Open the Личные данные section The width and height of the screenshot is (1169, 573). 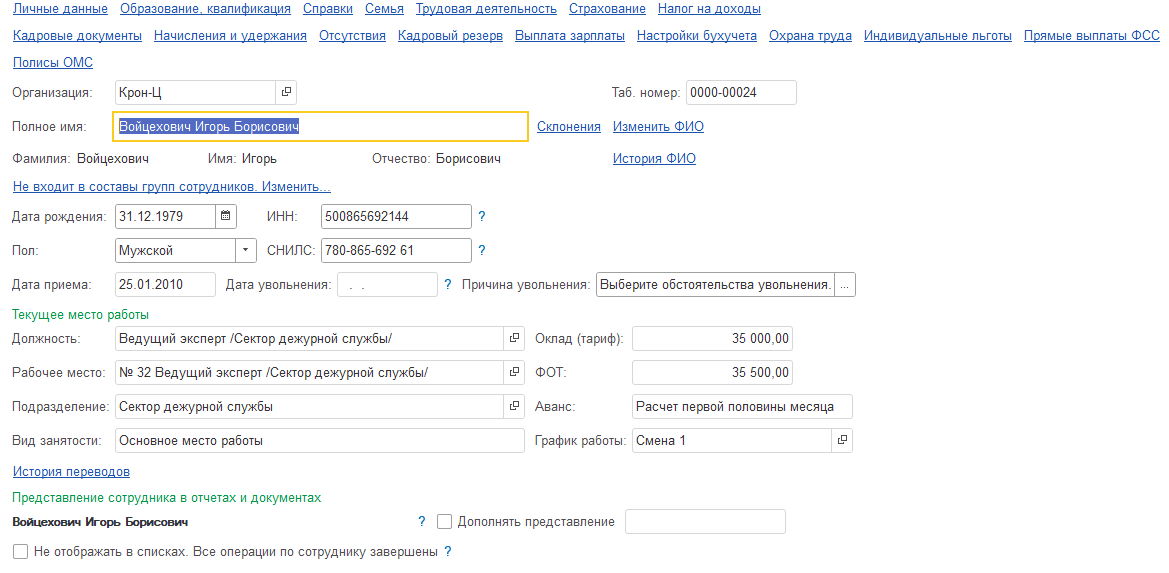tap(59, 9)
